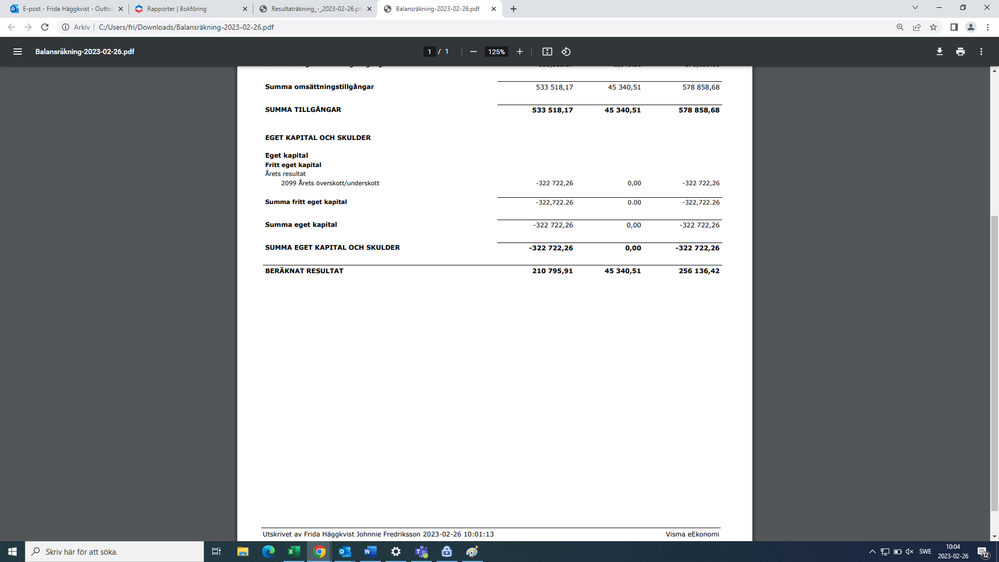Open Excel from the Windows taskbar
The image size is (999, 562).
click(294, 552)
